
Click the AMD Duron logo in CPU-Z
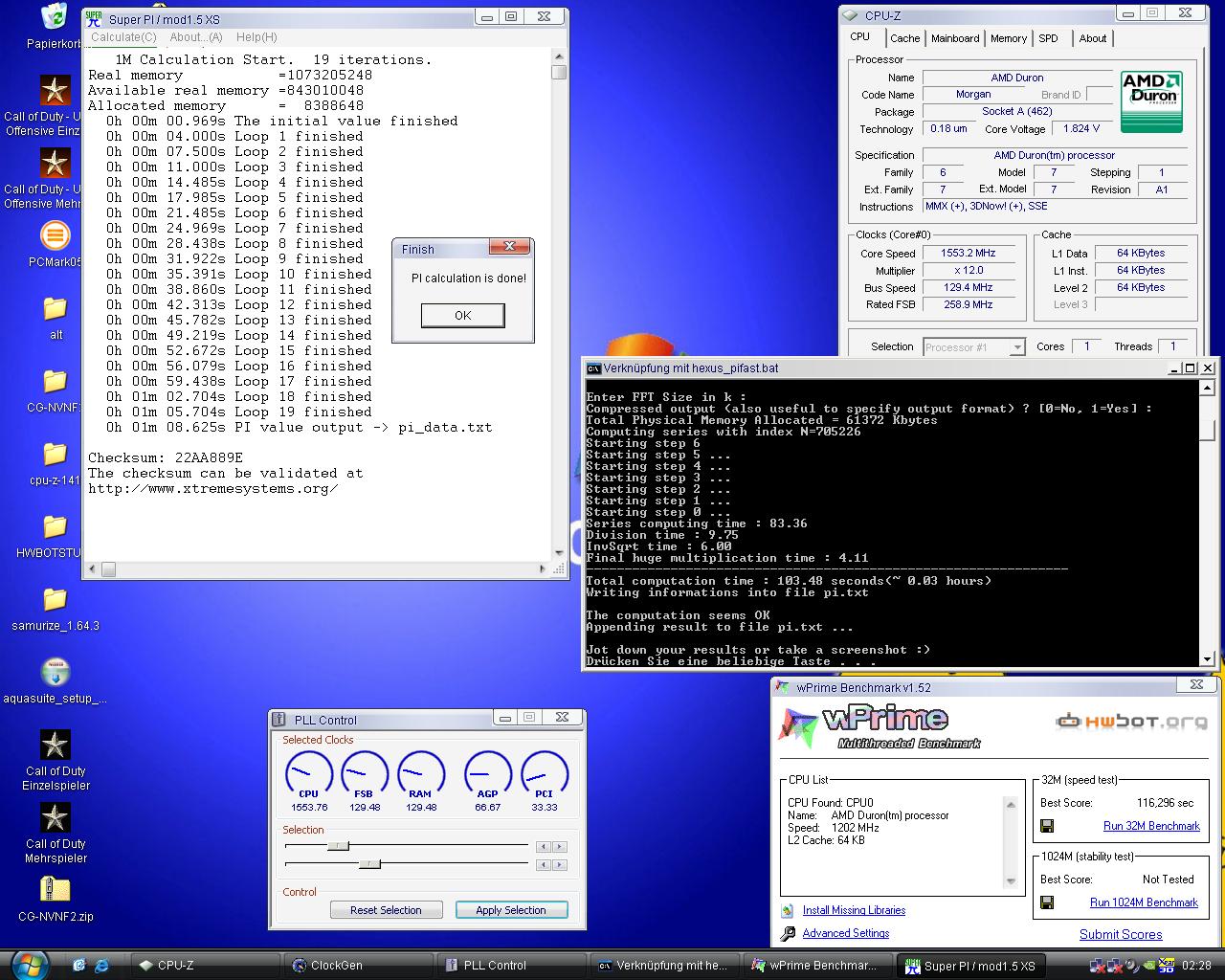pyautogui.click(x=1152, y=101)
